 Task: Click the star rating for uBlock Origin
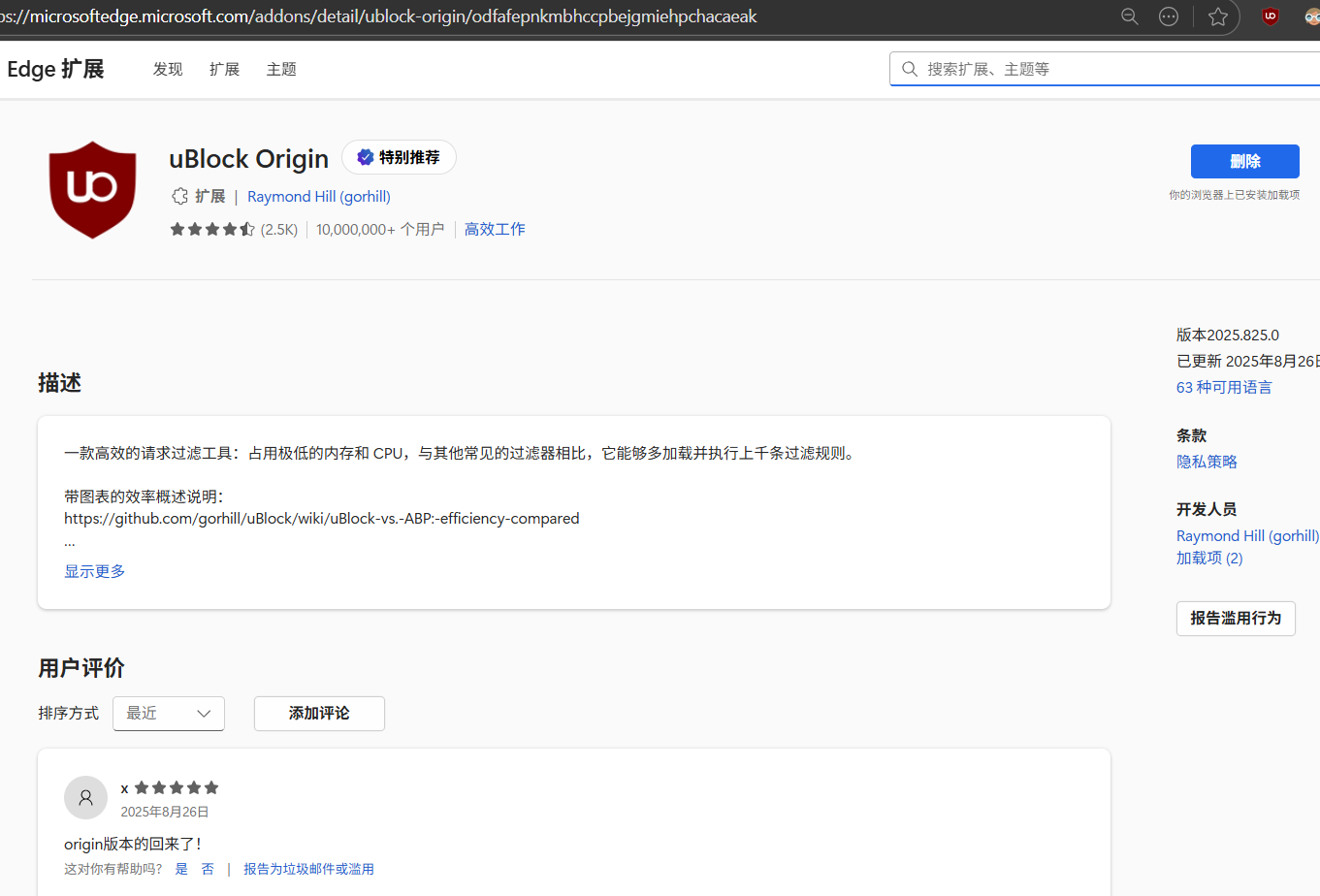pos(212,230)
